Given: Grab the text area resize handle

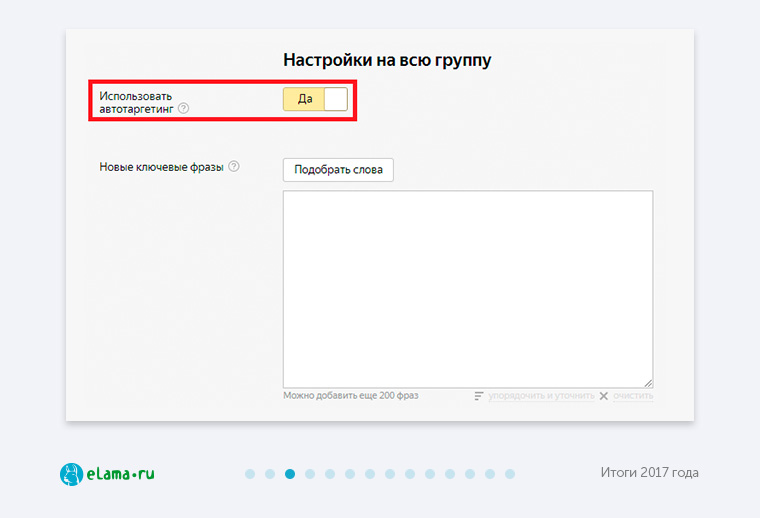Looking at the screenshot, I should point(648,382).
